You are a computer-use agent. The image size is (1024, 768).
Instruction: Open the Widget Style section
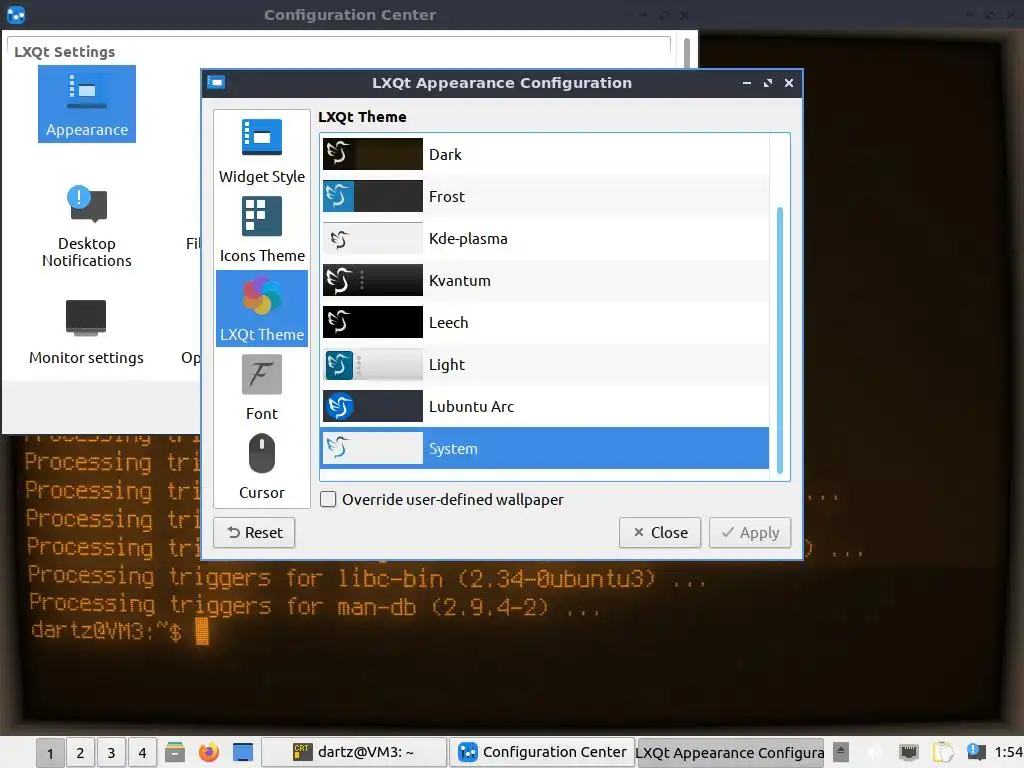pyautogui.click(x=262, y=152)
